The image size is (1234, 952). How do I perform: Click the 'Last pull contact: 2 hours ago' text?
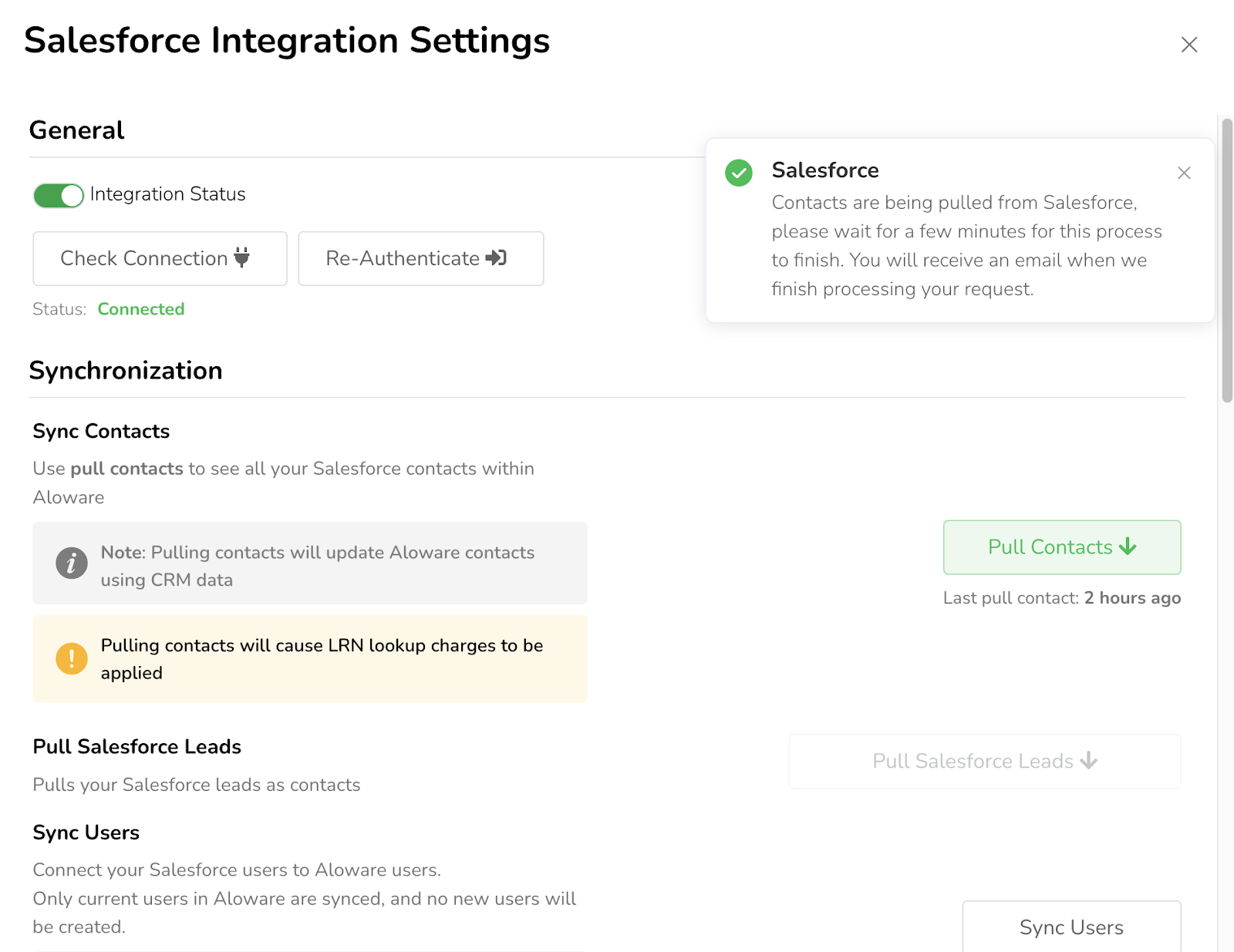[x=1062, y=598]
